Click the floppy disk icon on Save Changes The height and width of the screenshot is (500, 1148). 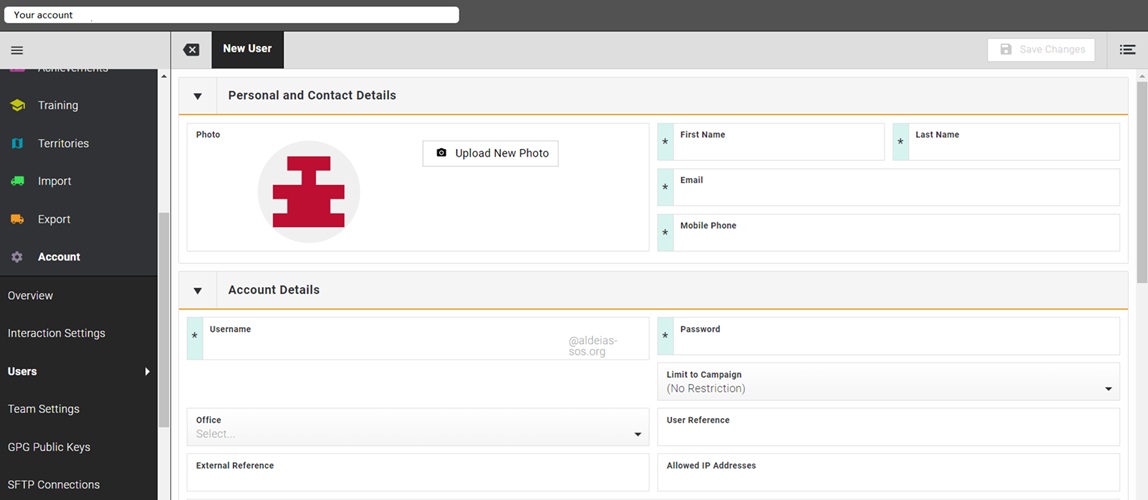click(1006, 49)
